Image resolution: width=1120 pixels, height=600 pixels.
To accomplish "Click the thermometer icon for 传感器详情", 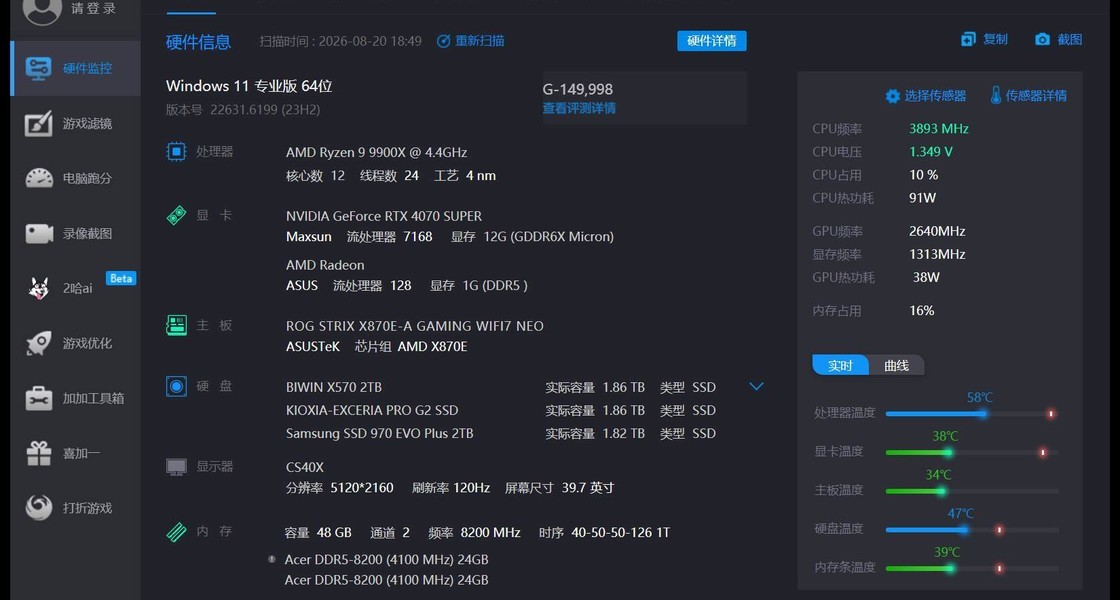I will coord(996,95).
